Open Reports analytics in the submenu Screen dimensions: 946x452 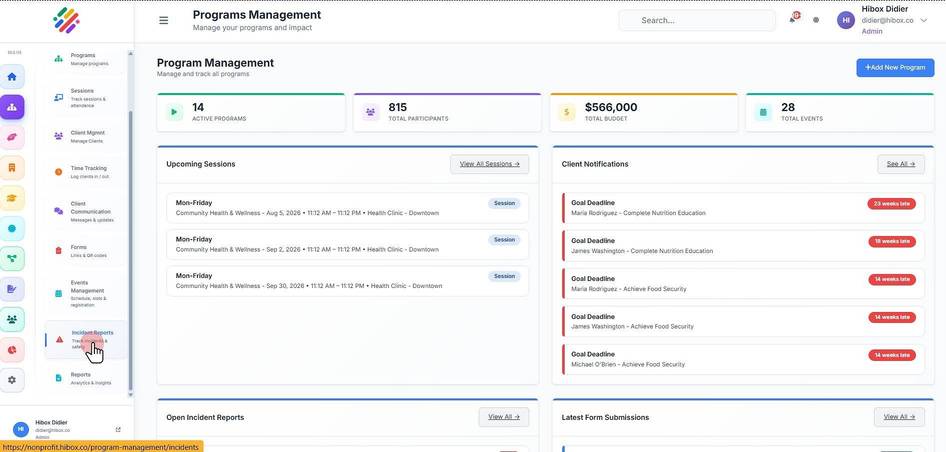[x=86, y=378]
